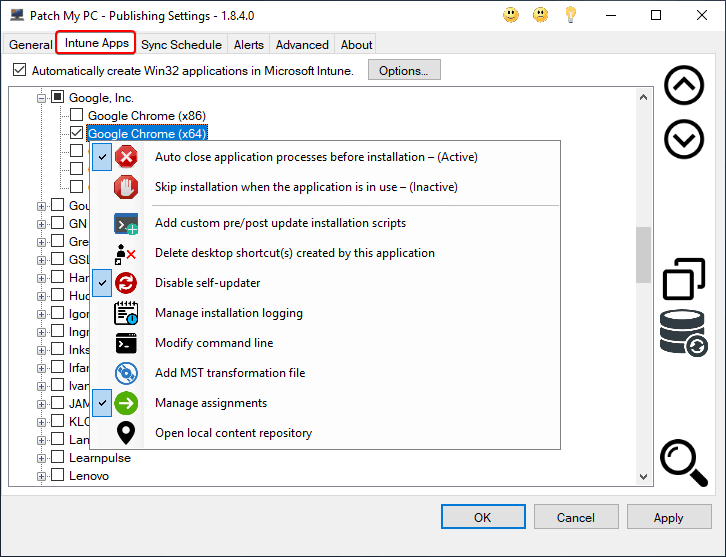
Task: Click the light bulb idea icon
Action: (571, 15)
